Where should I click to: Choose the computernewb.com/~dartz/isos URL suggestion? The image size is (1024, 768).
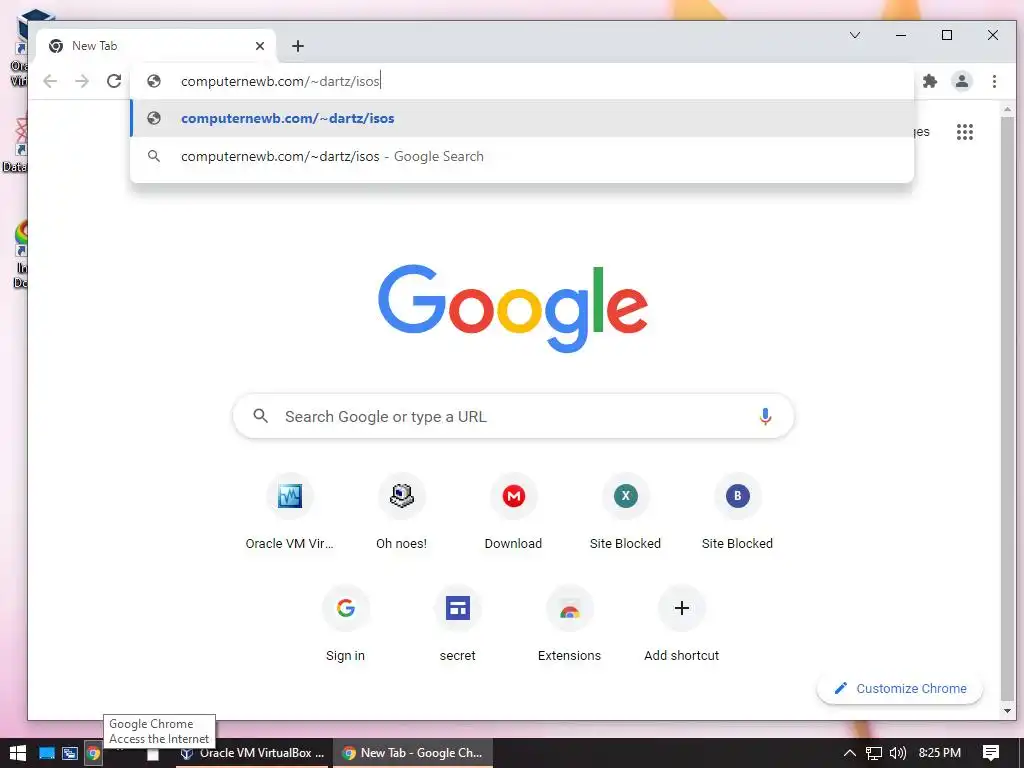pos(522,118)
